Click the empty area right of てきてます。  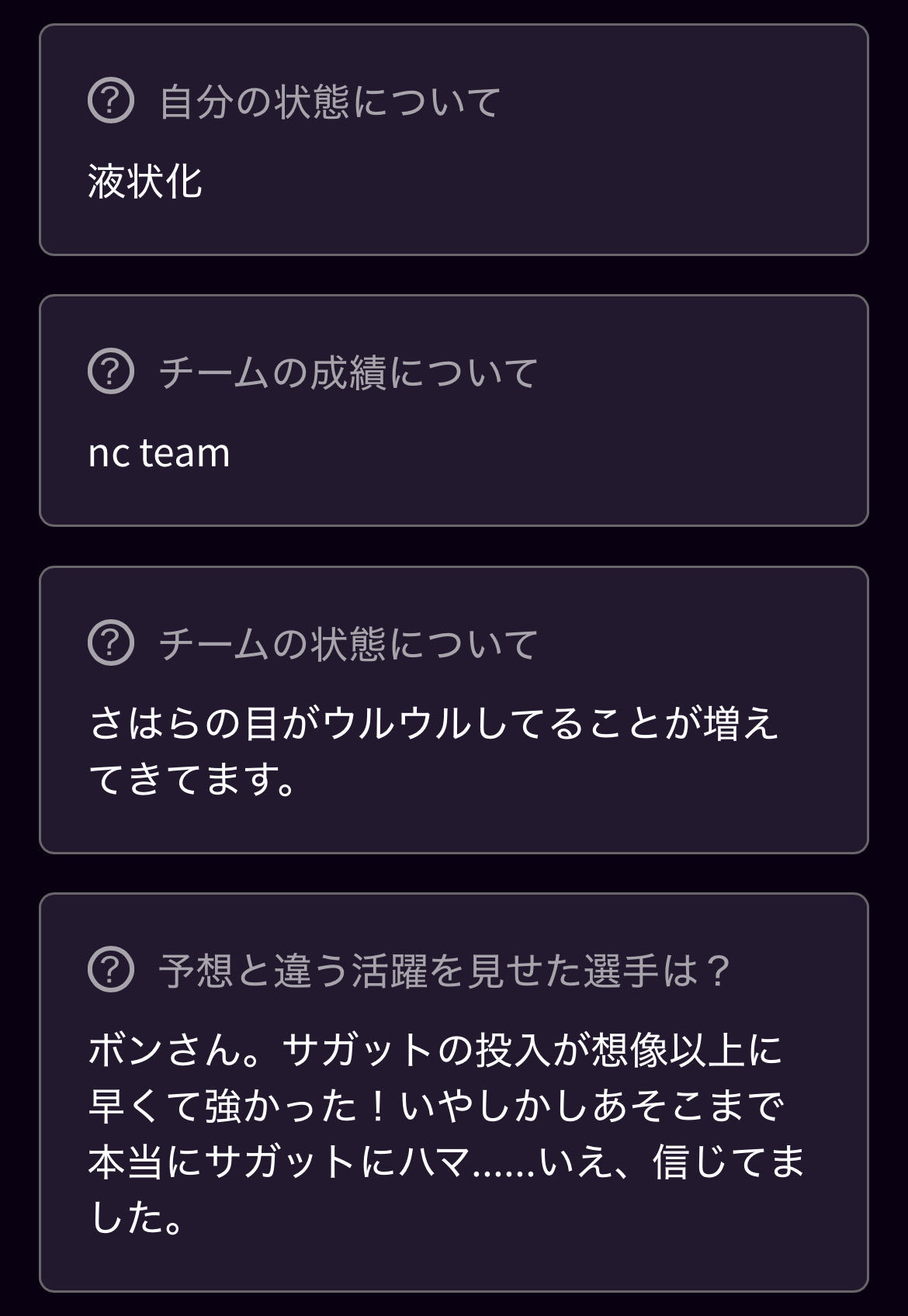click(574, 779)
